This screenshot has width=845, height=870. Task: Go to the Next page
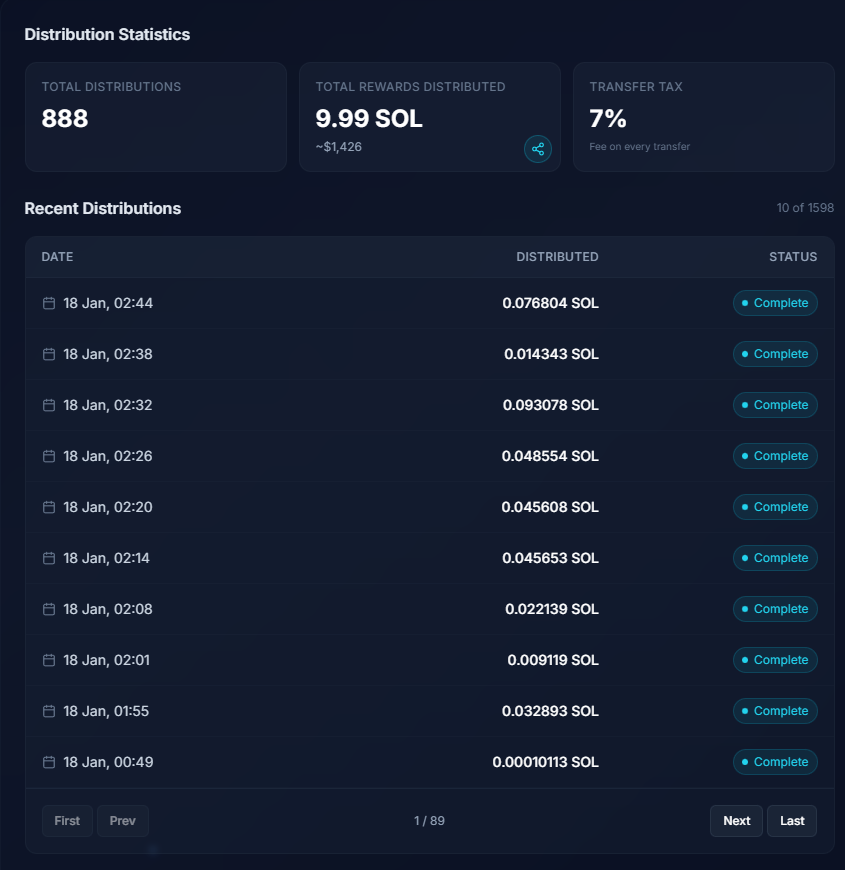736,821
